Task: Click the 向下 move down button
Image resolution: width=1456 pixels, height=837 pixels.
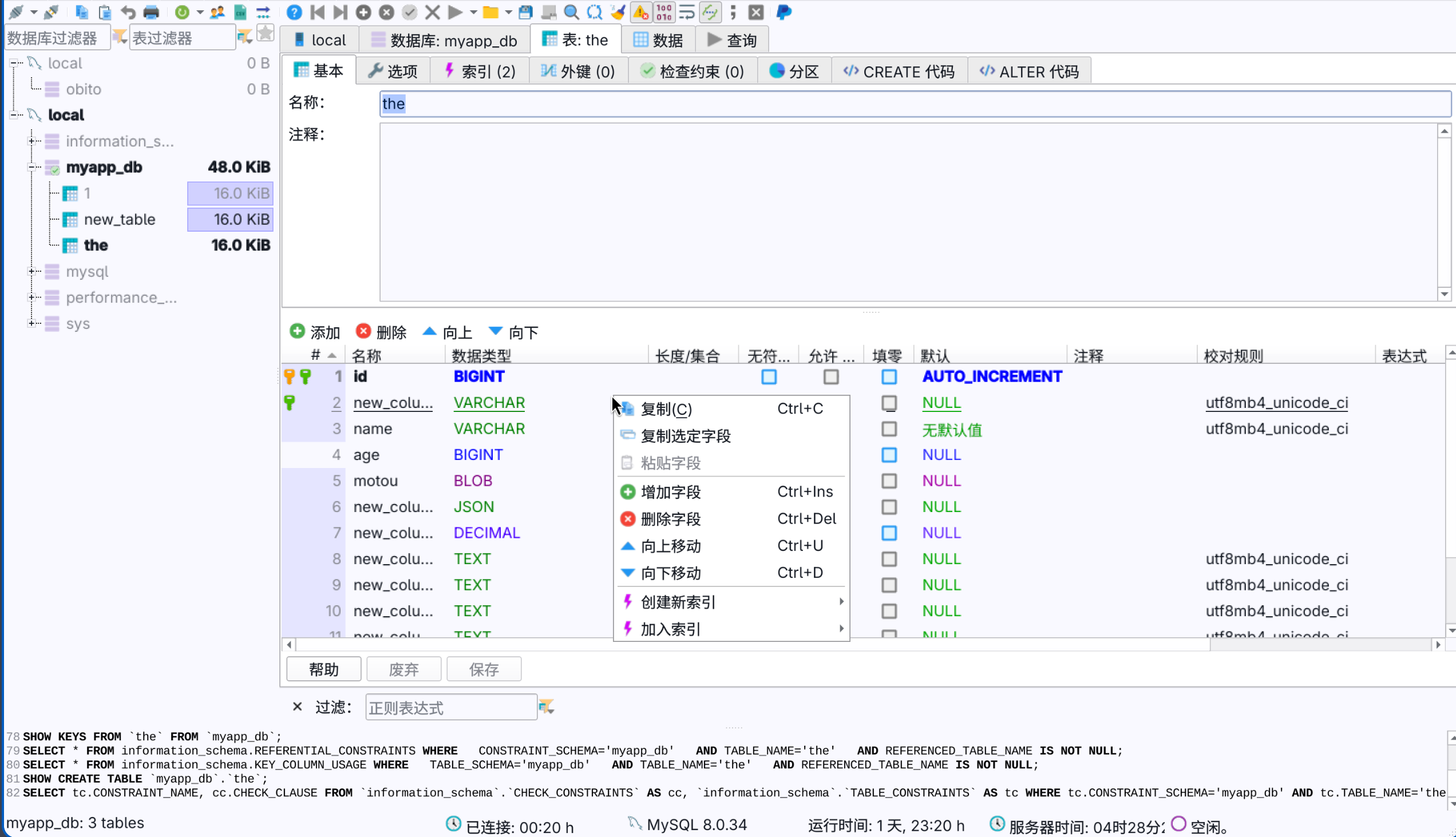Action: point(513,332)
